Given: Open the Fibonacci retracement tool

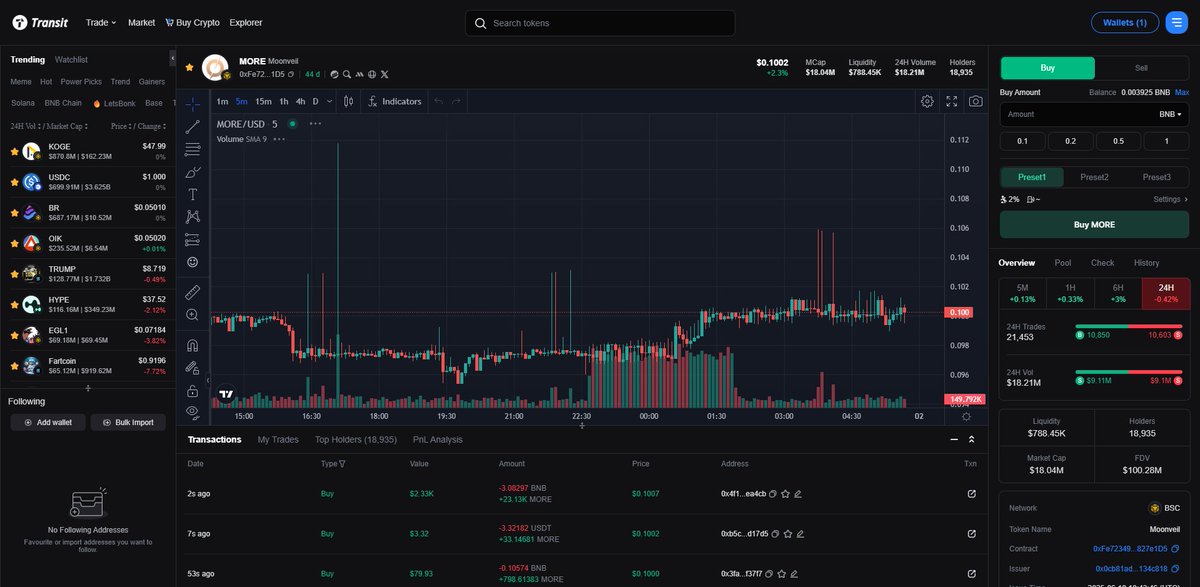Looking at the screenshot, I should pyautogui.click(x=193, y=149).
